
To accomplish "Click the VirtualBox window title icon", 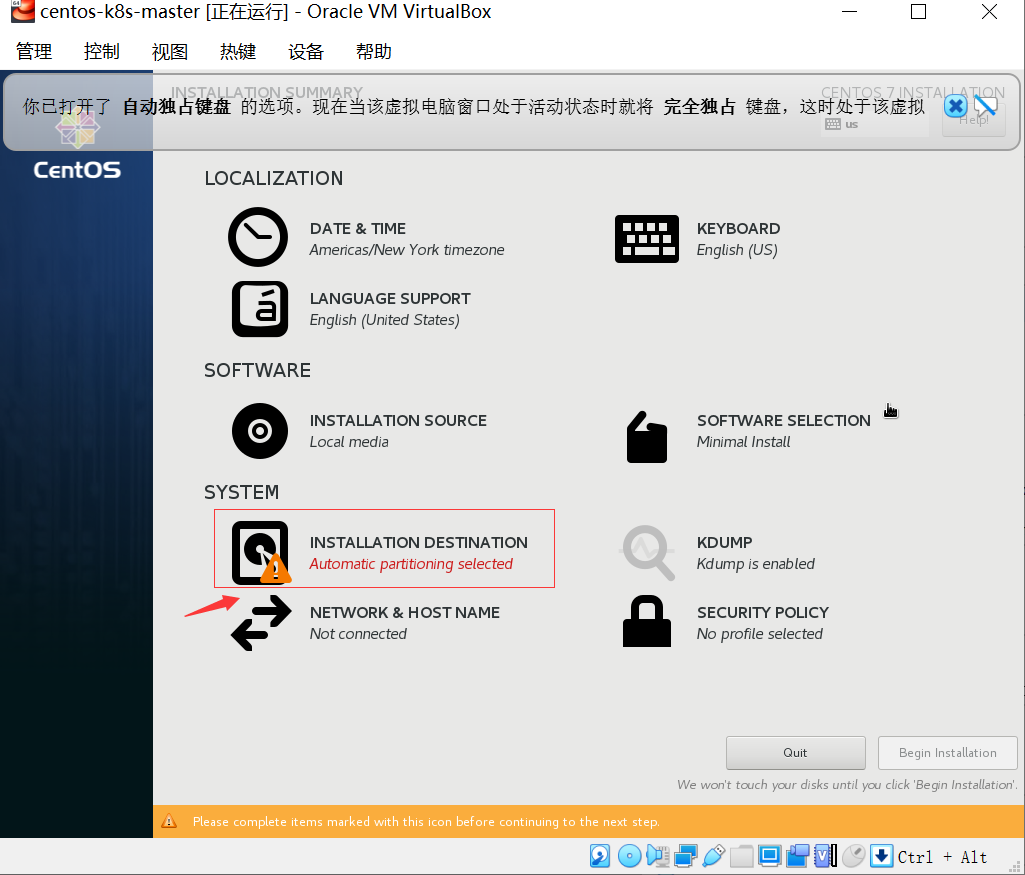I will (22, 11).
